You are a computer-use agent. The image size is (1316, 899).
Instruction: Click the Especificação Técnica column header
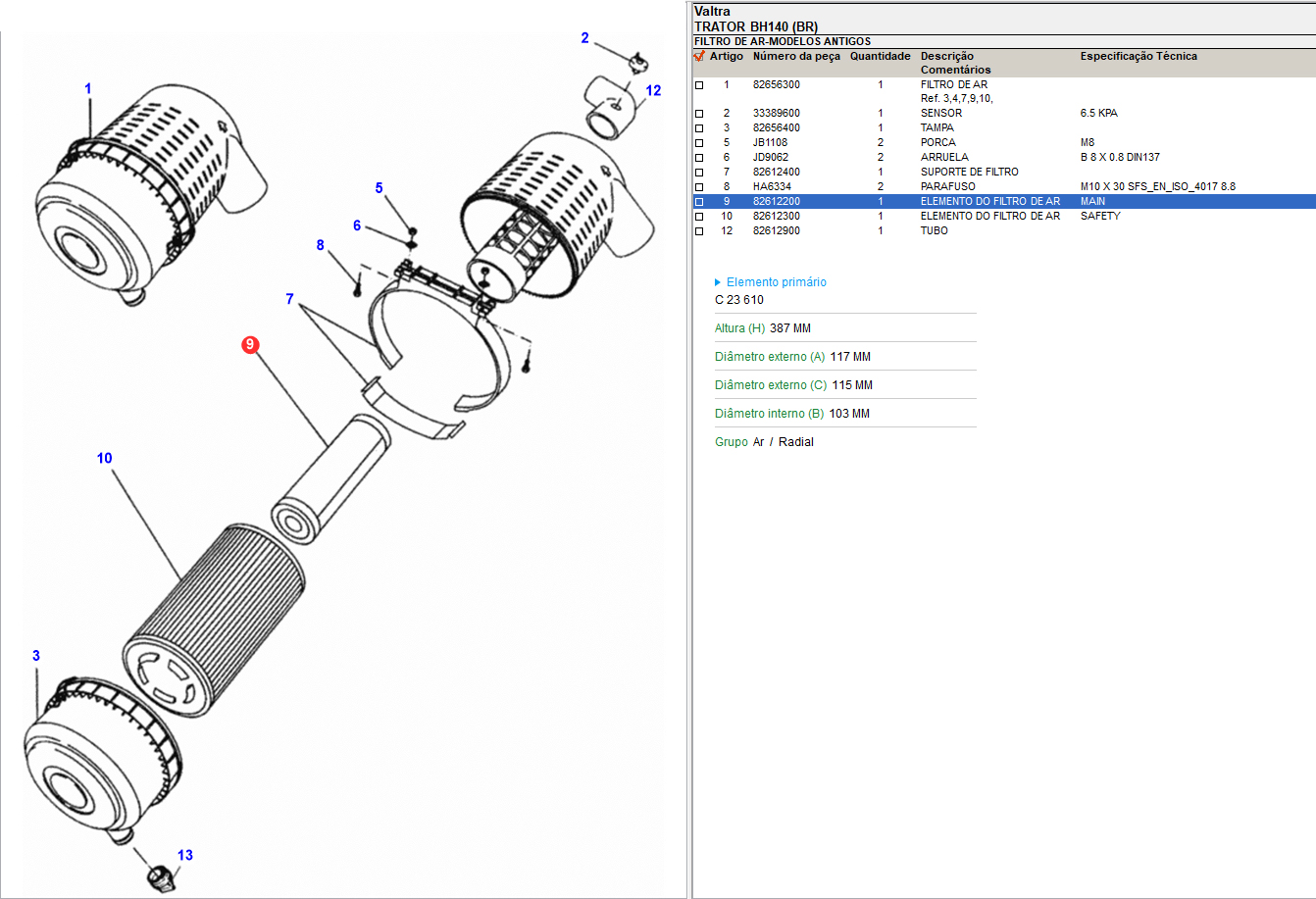(x=1139, y=57)
